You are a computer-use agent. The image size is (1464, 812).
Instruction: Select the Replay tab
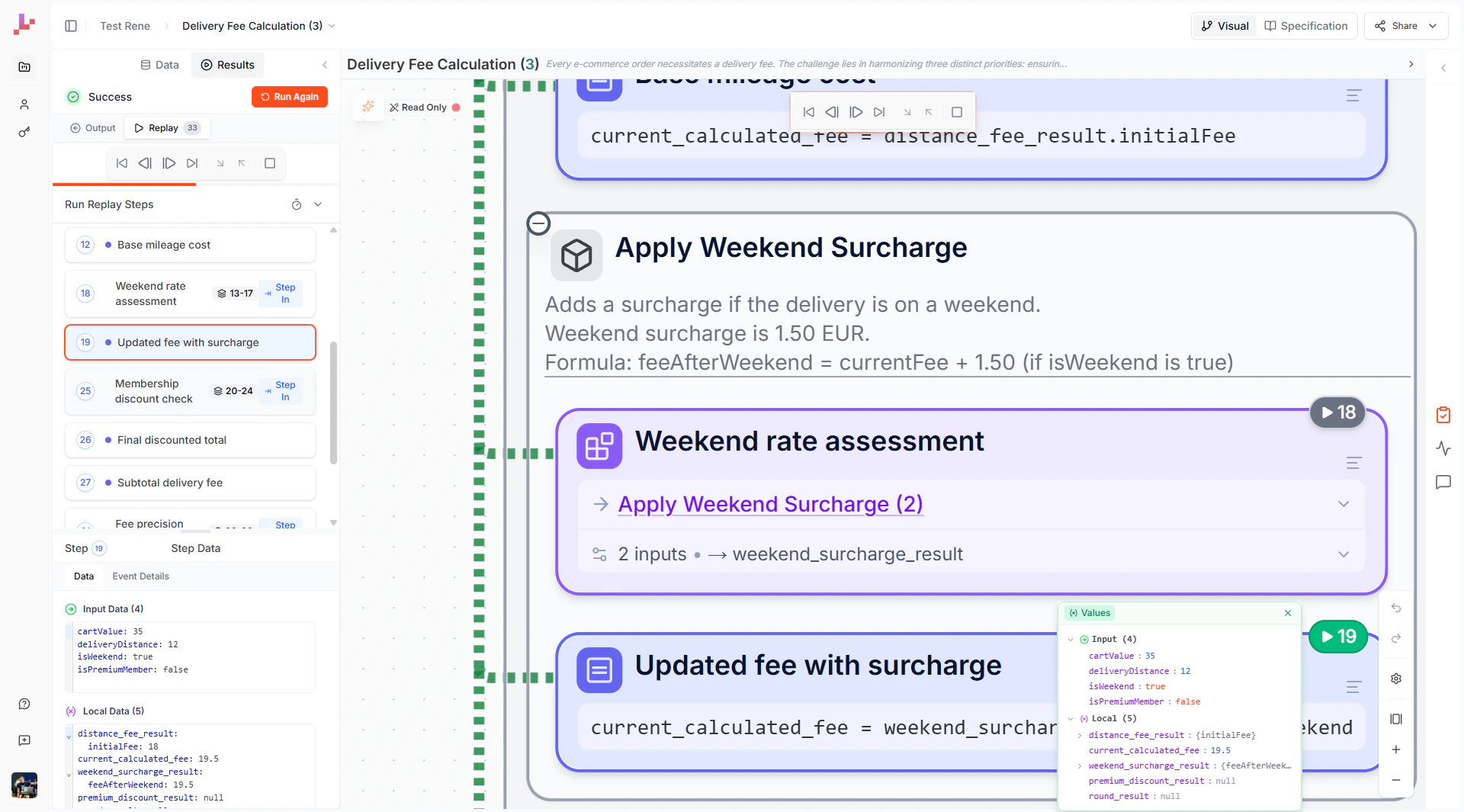[x=167, y=128]
